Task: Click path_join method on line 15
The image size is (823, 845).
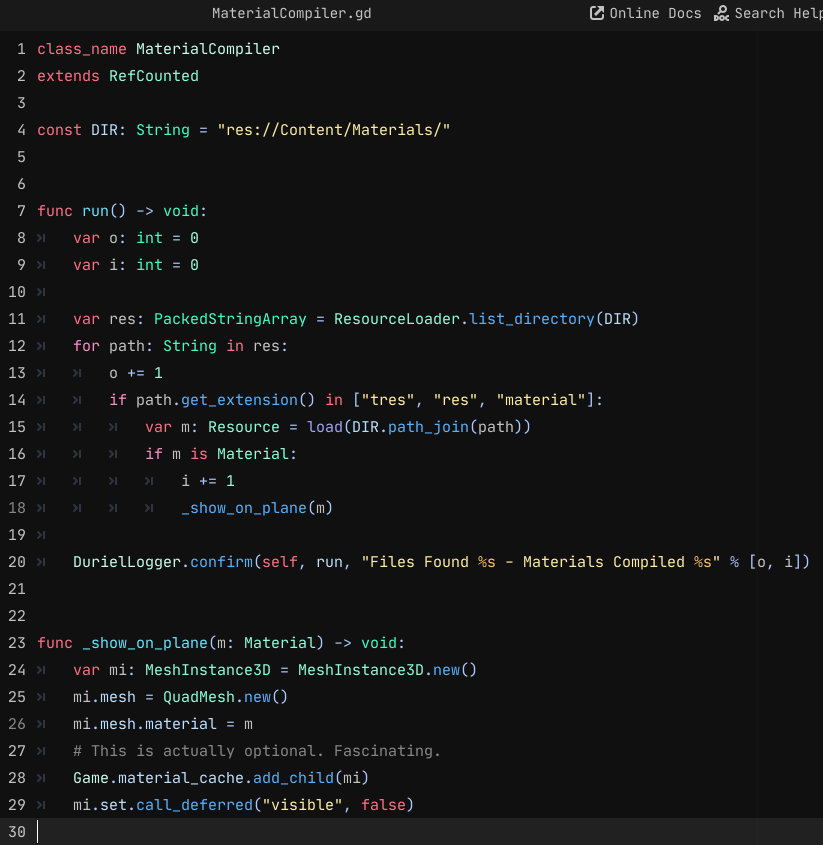Action: pyautogui.click(x=428, y=427)
